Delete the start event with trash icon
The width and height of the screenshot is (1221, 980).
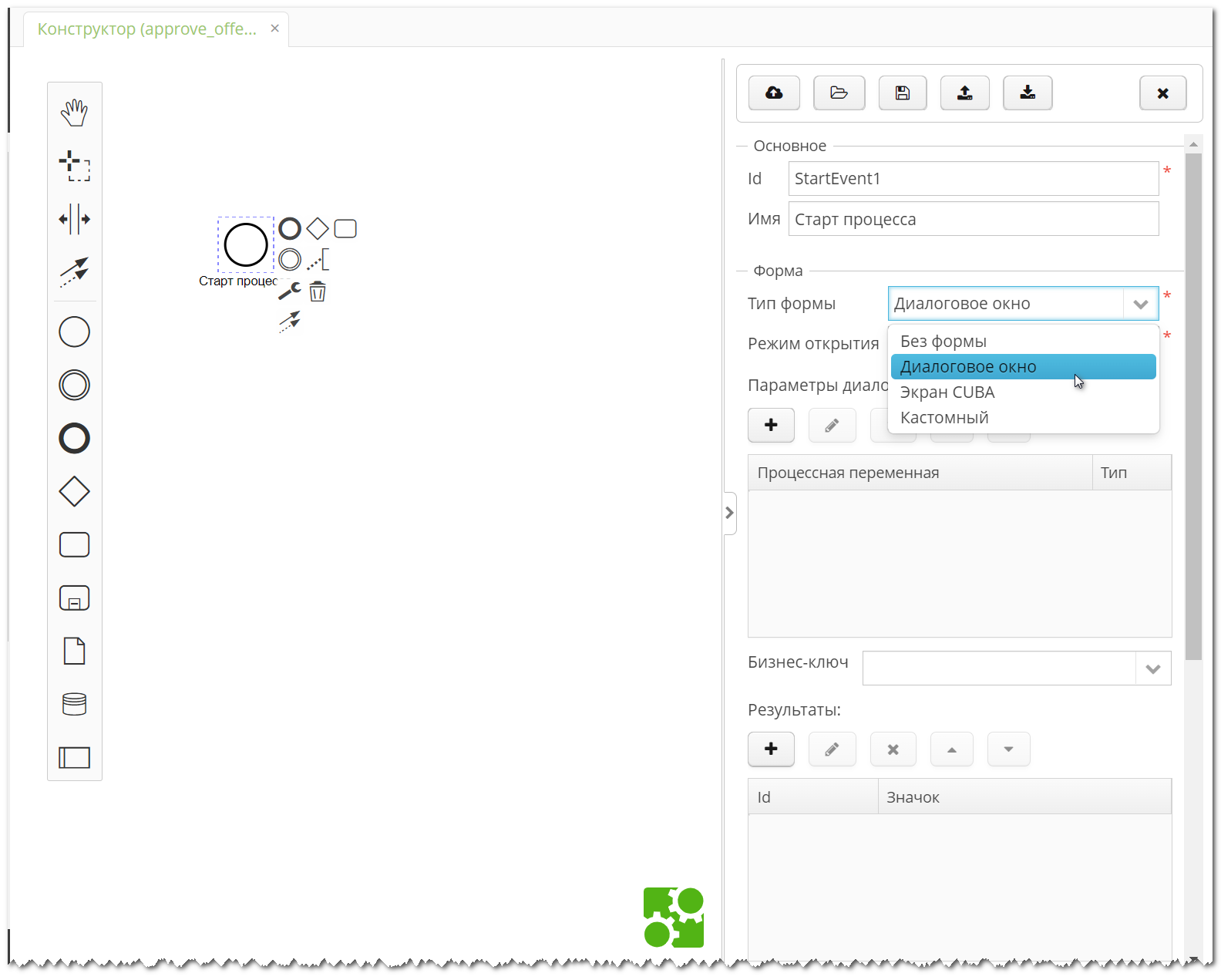tap(318, 291)
